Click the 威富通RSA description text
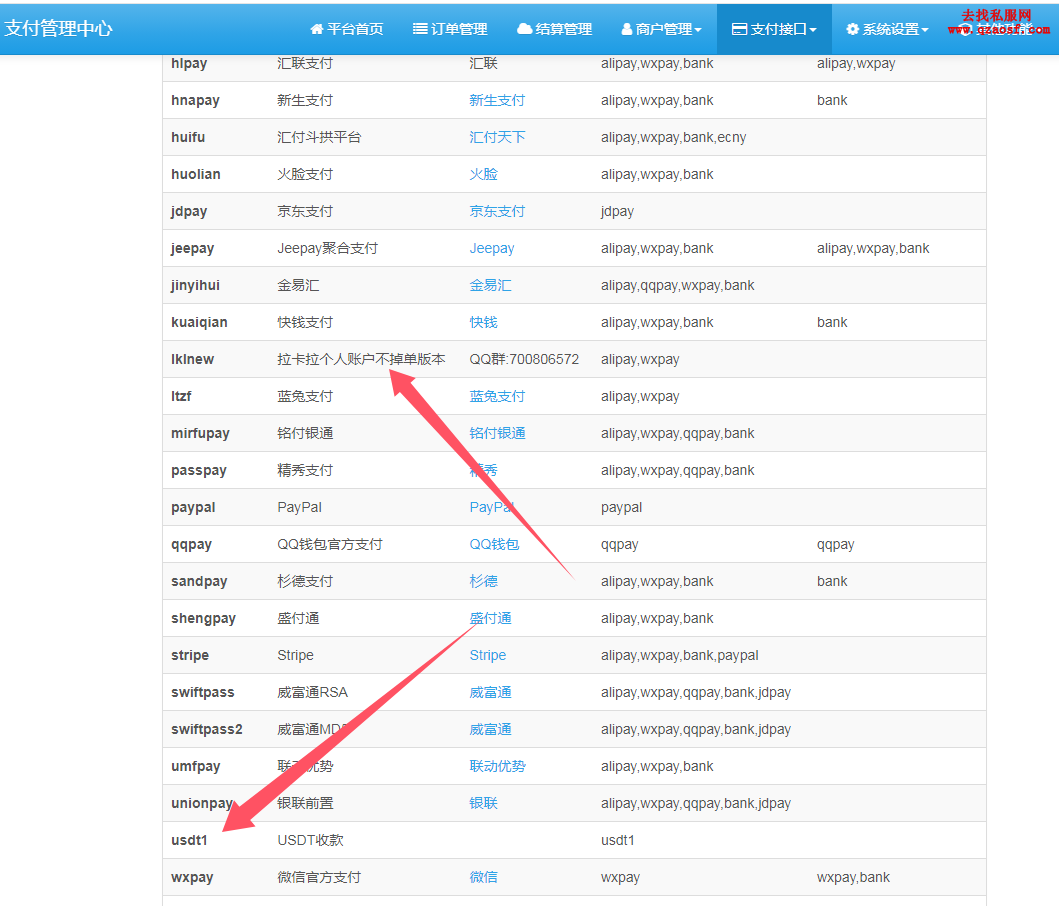 pyautogui.click(x=313, y=693)
